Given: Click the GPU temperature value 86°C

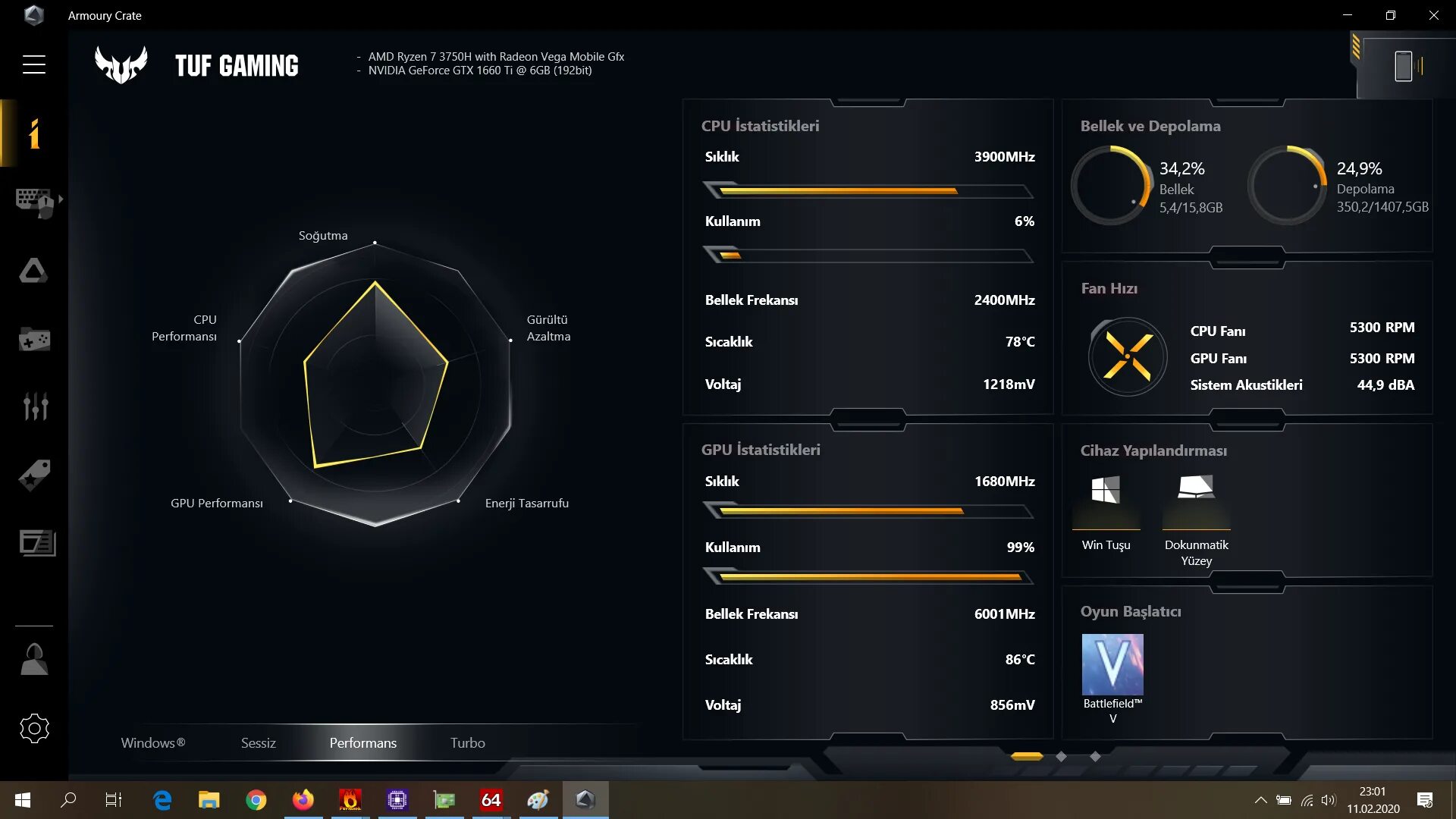Looking at the screenshot, I should click(1020, 660).
